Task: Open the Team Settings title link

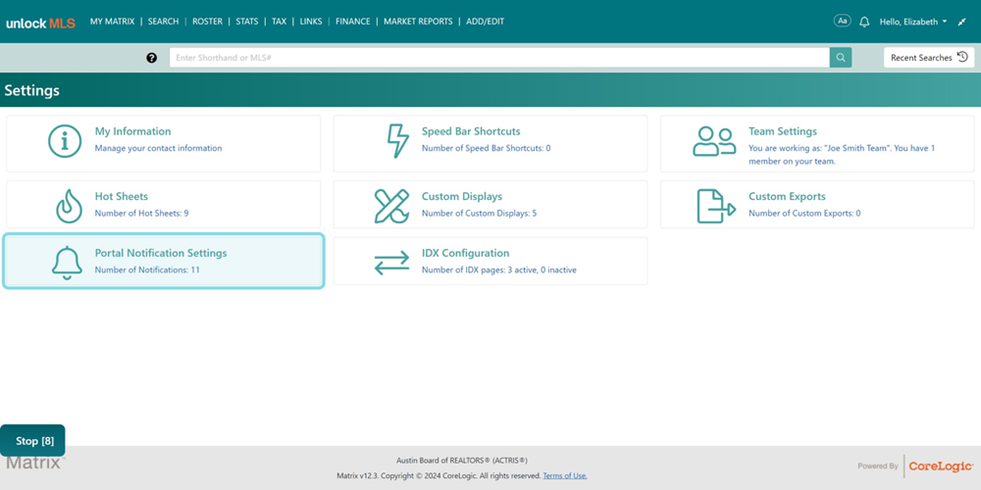Action: [x=783, y=131]
